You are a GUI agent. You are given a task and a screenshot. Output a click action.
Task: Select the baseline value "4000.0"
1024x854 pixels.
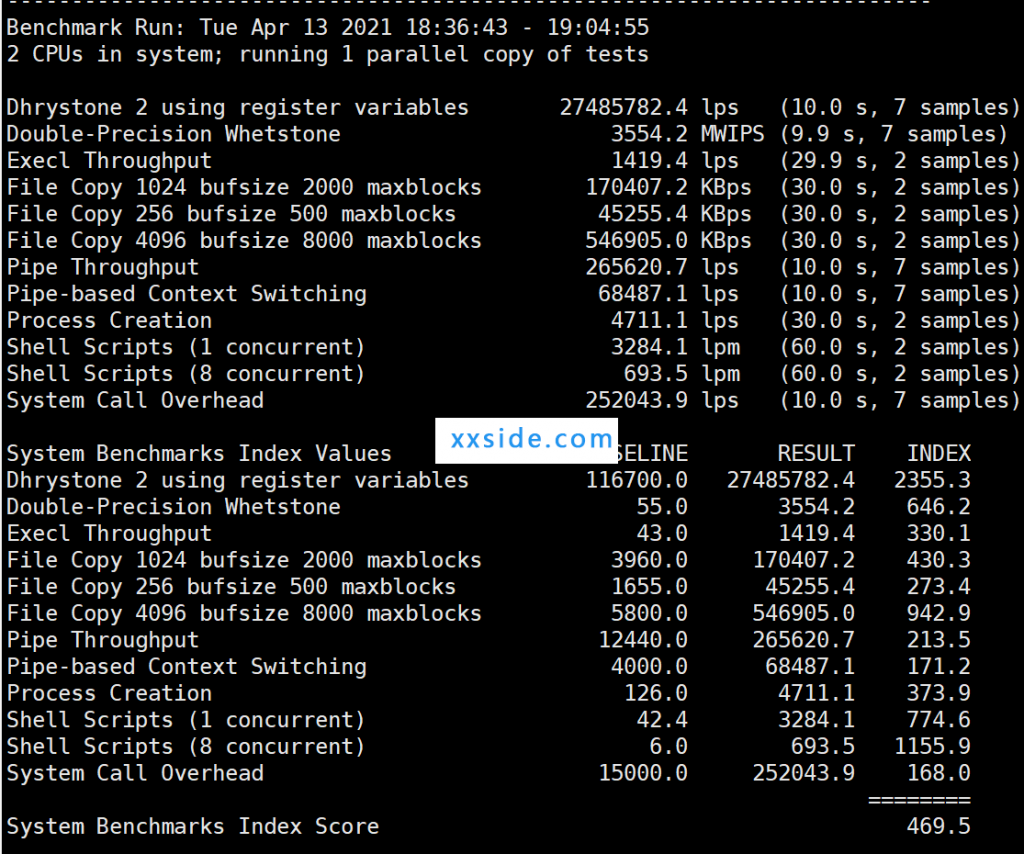pos(650,667)
